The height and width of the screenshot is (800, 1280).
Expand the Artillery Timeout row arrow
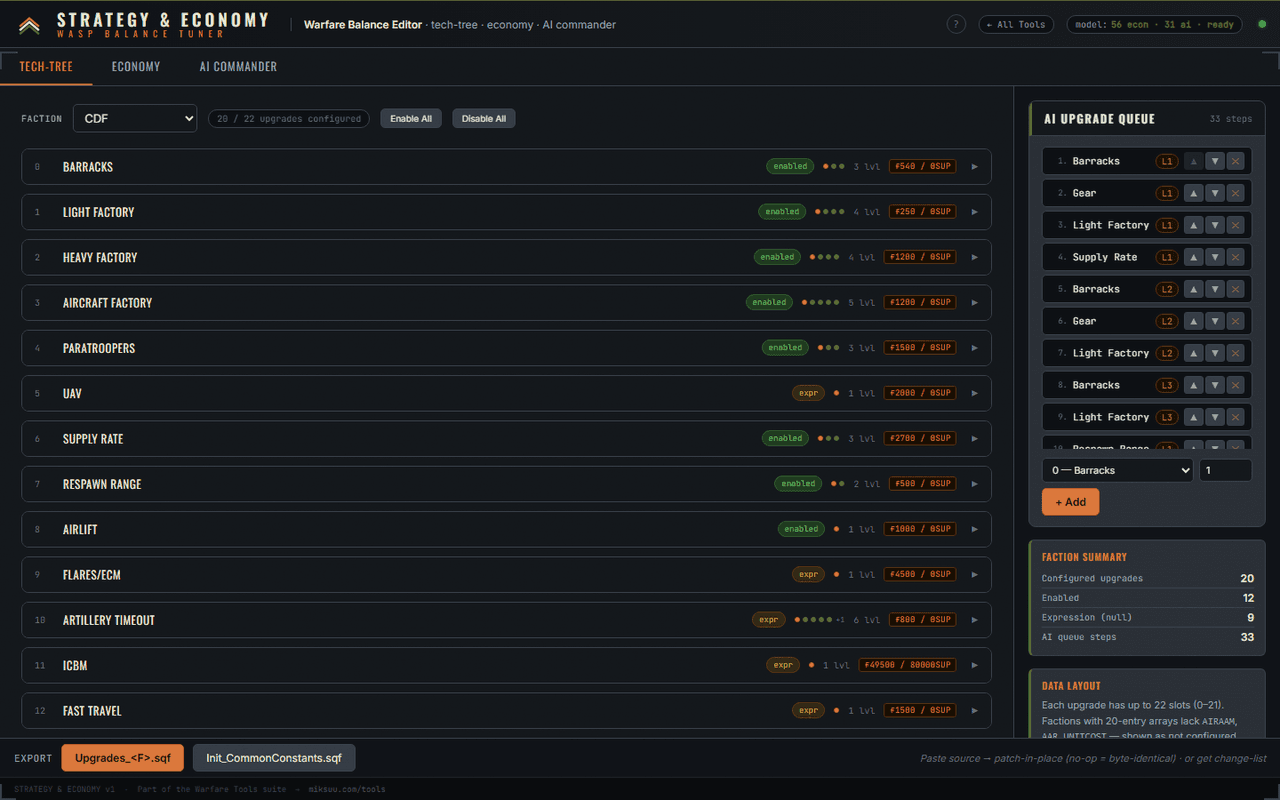pos(975,620)
